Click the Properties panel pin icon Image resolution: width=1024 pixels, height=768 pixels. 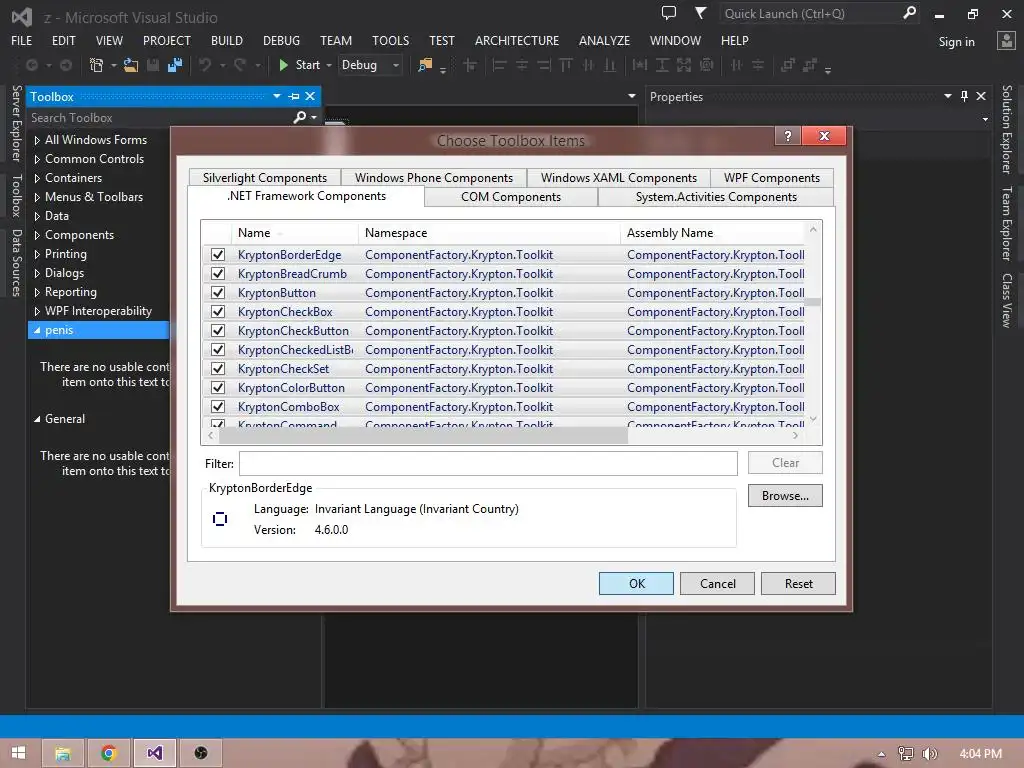coord(965,97)
